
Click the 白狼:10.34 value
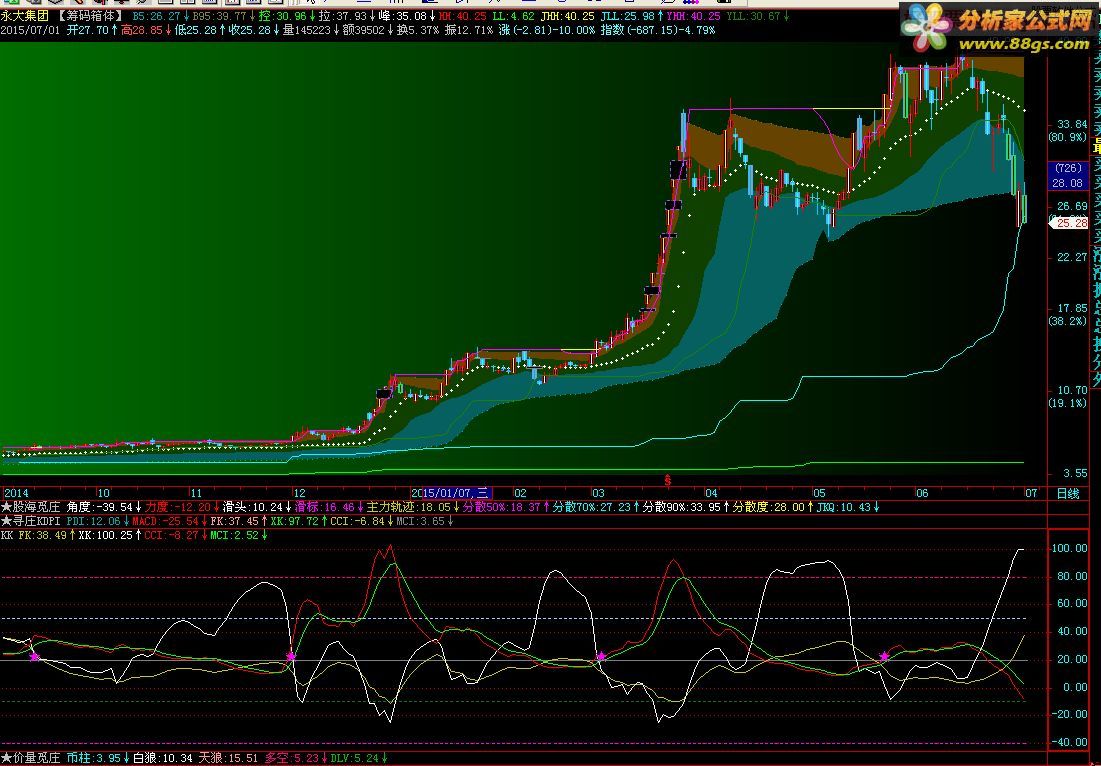coord(163,758)
